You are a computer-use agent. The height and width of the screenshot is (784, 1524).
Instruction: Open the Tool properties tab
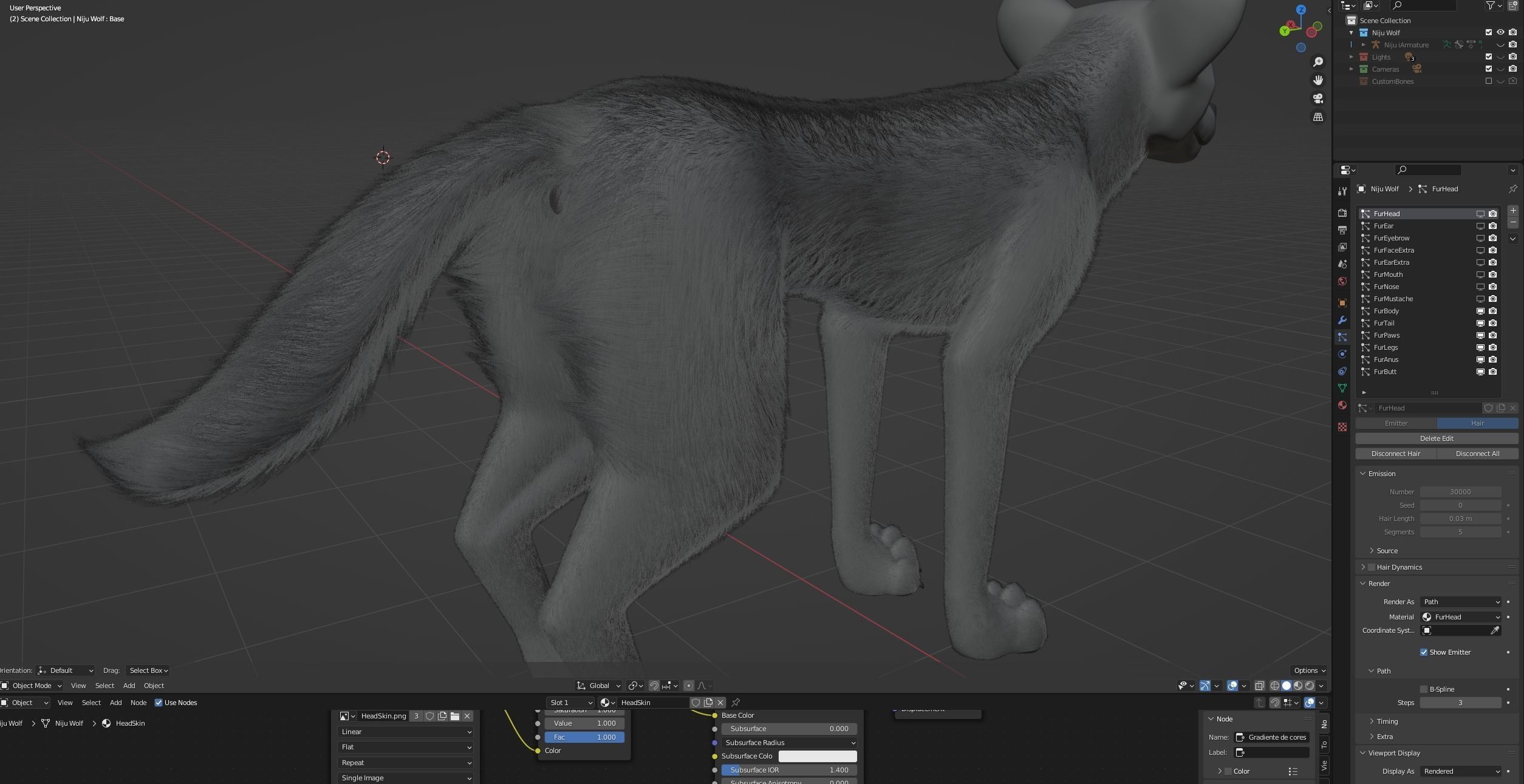(1342, 191)
